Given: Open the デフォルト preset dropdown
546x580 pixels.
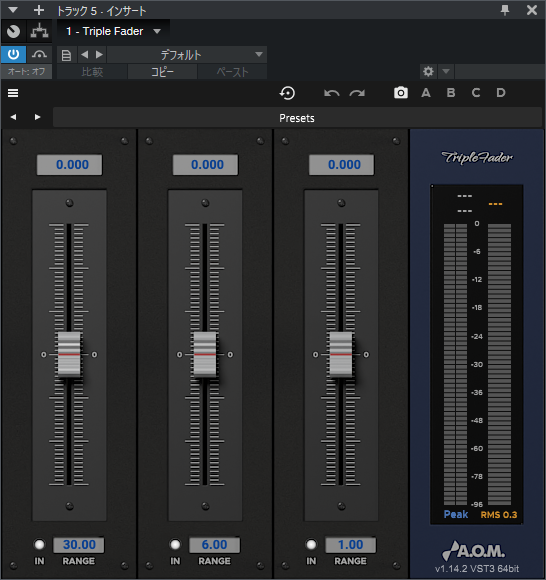Looking at the screenshot, I should [x=187, y=55].
